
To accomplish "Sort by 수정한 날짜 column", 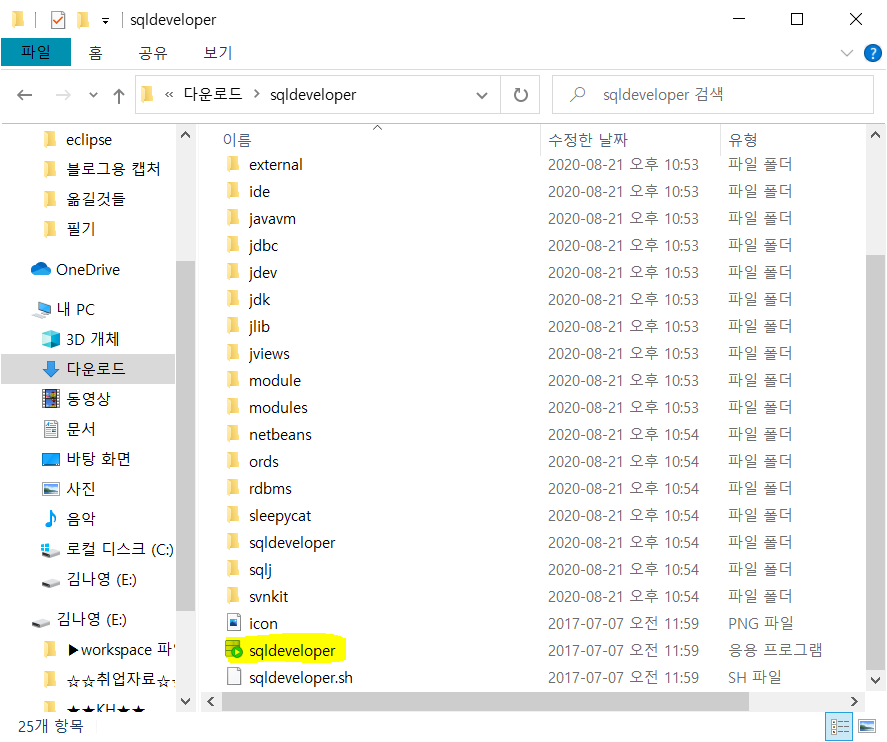I will (588, 140).
